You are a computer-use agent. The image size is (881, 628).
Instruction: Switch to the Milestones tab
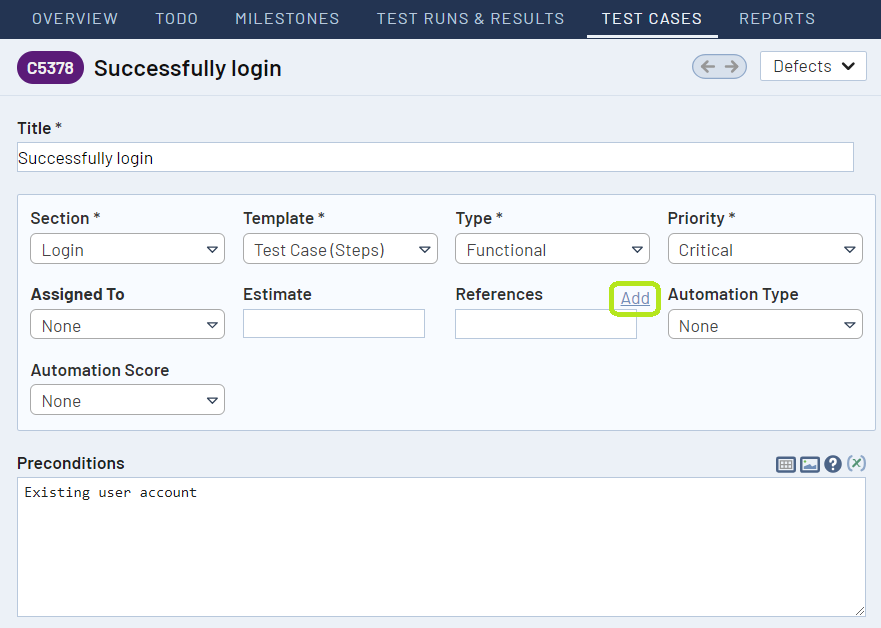tap(287, 18)
